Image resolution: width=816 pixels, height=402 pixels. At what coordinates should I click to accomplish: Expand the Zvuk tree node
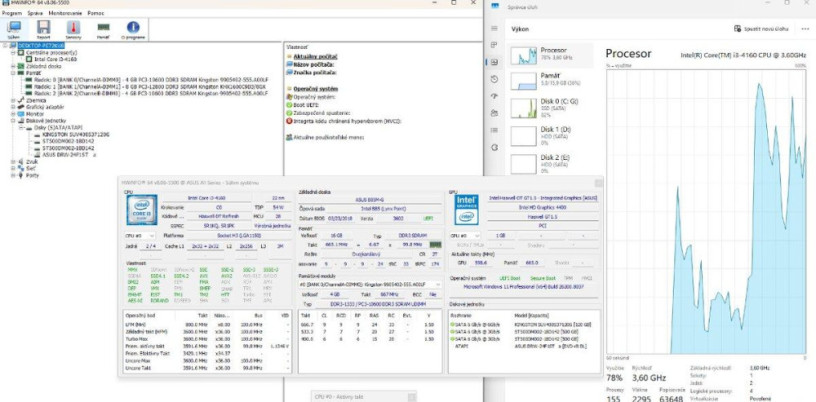click(x=14, y=162)
